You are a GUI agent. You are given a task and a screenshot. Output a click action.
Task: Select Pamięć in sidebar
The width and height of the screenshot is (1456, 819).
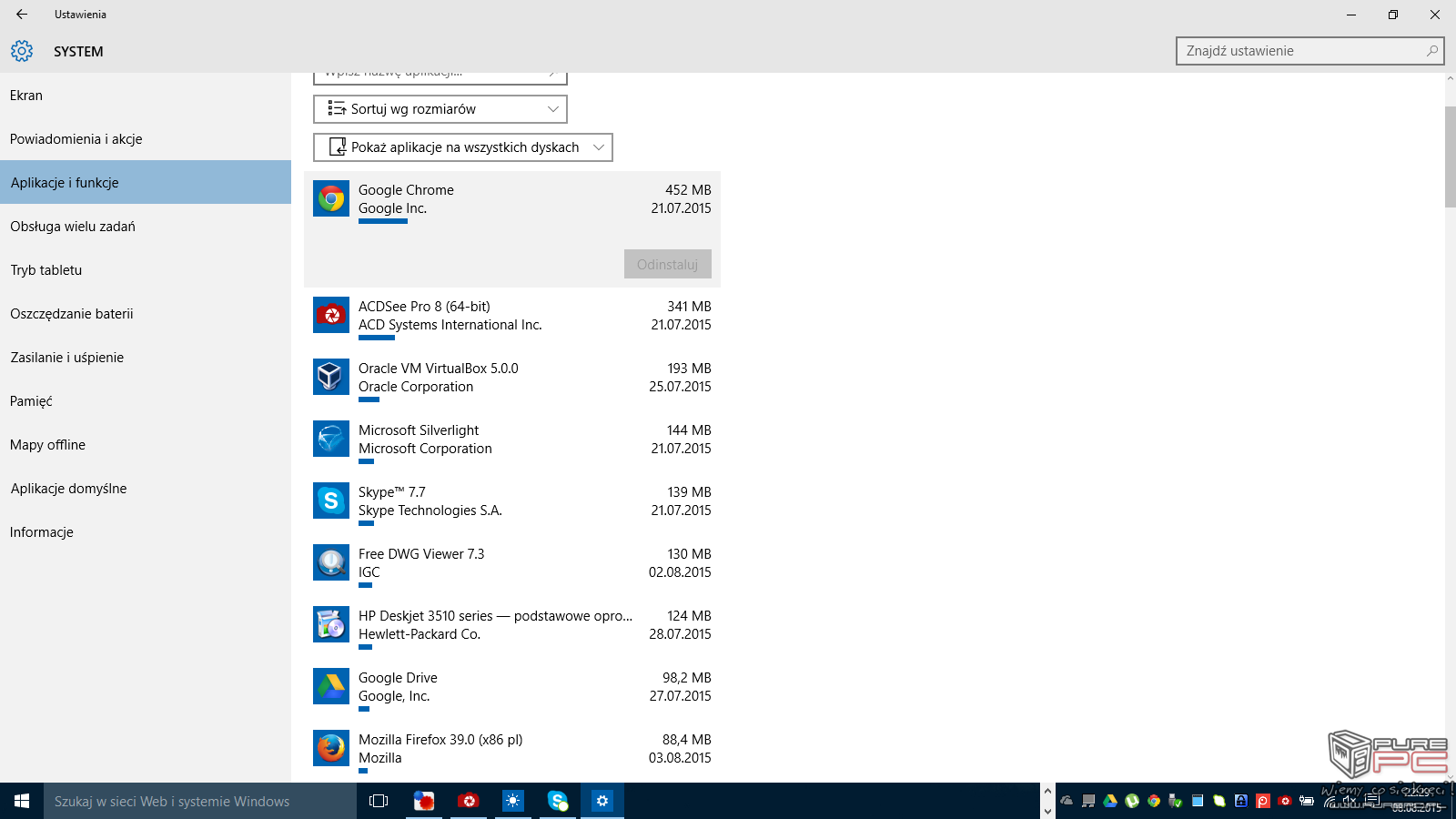tap(146, 400)
